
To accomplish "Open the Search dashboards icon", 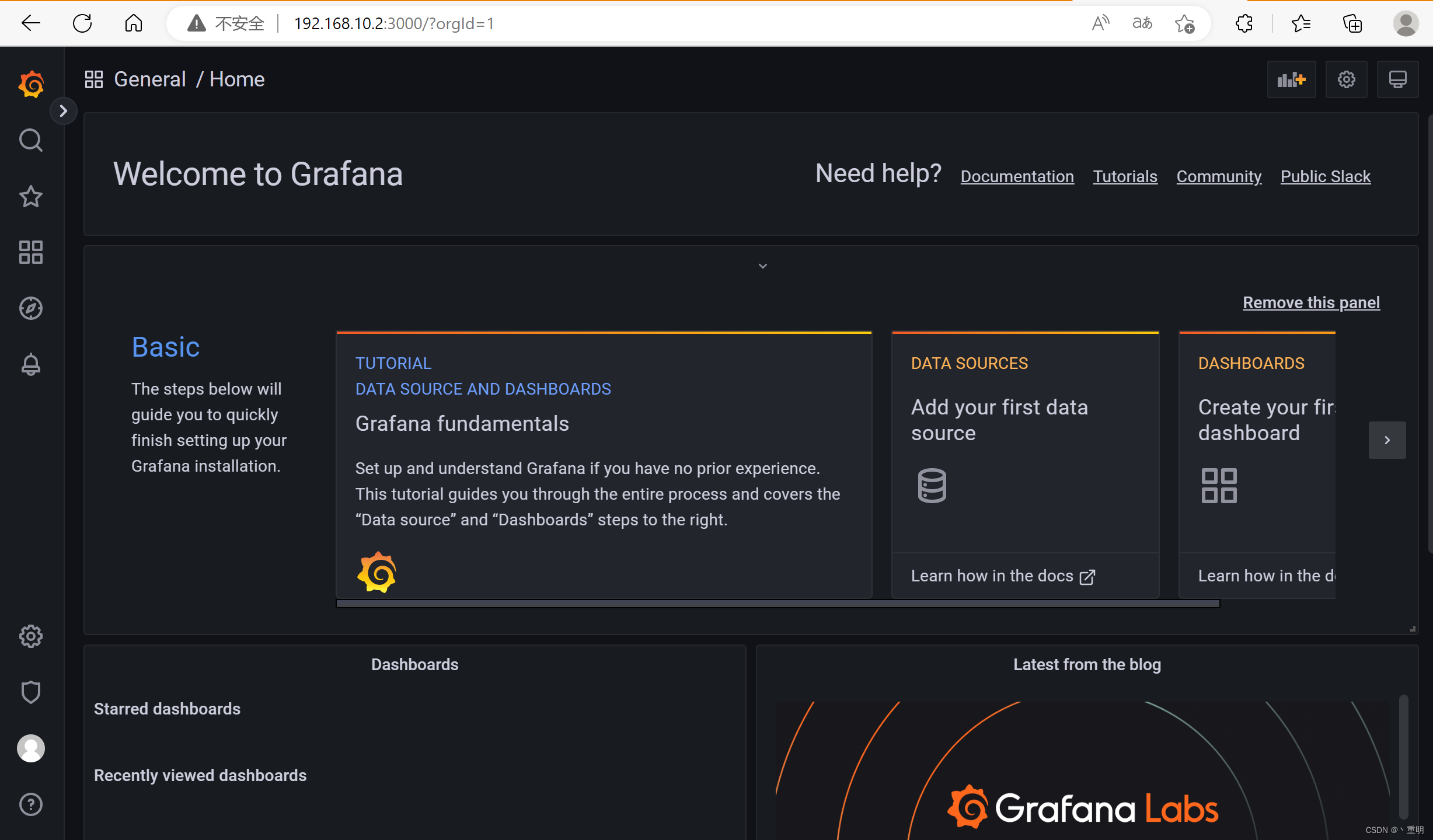I will [x=31, y=140].
